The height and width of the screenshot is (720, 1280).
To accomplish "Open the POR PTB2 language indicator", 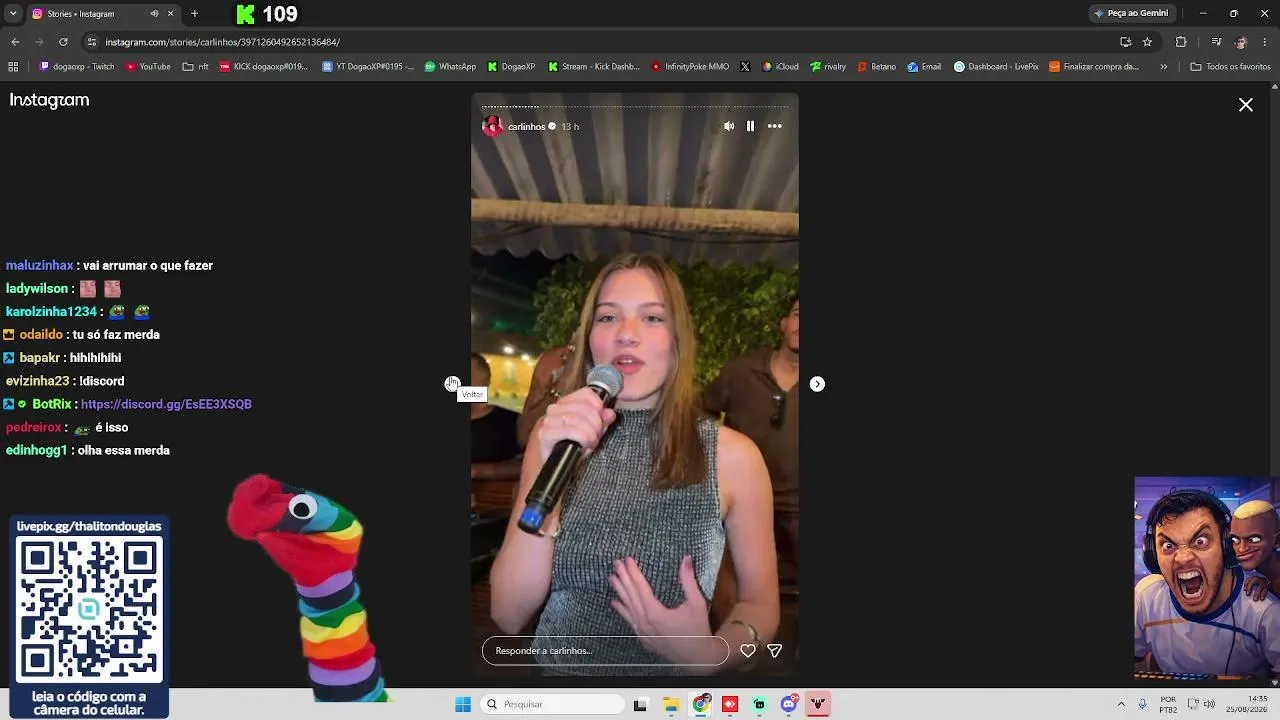I will (1168, 704).
